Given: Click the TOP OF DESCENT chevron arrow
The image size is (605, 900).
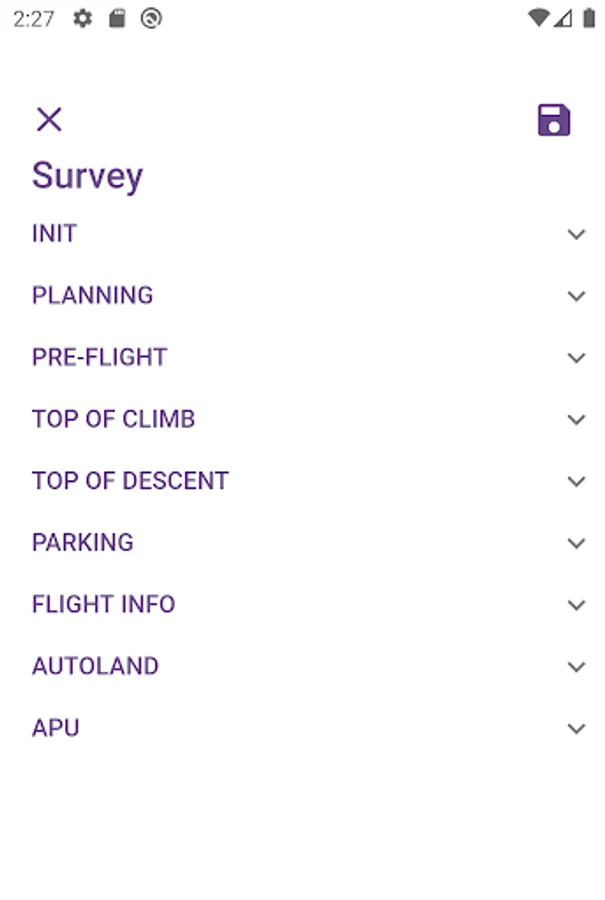Looking at the screenshot, I should coord(576,481).
